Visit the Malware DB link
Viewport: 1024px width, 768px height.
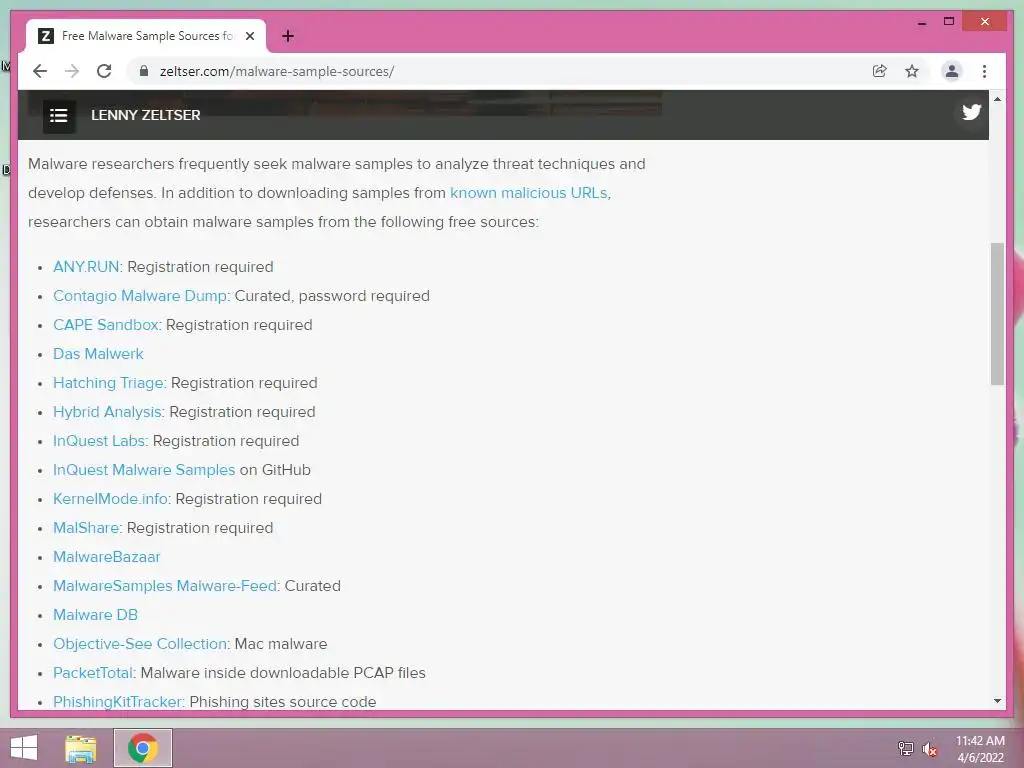tap(95, 615)
